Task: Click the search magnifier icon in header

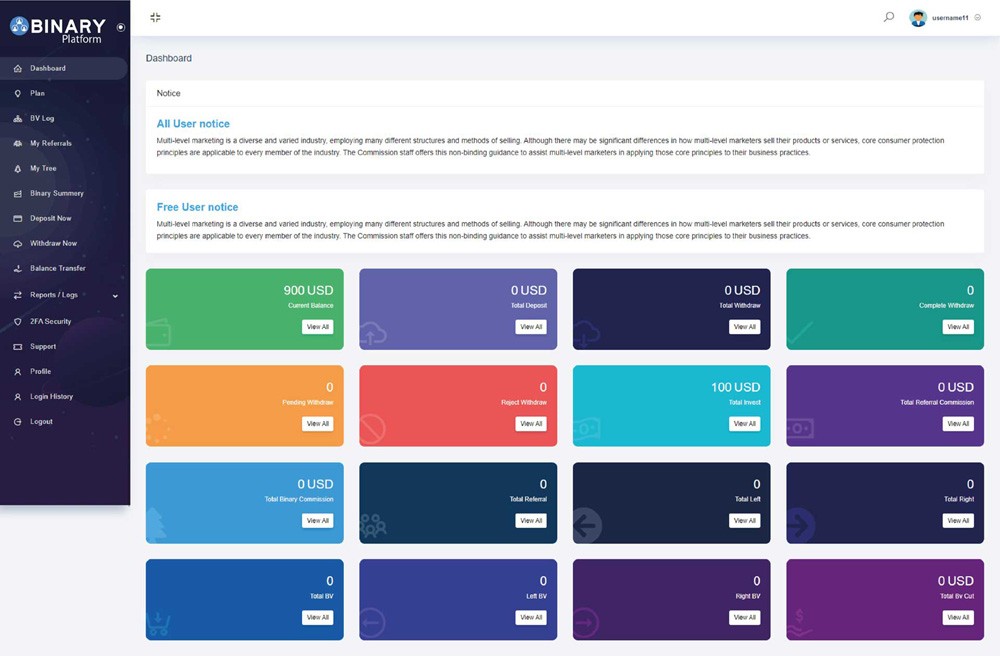Action: coord(889,17)
